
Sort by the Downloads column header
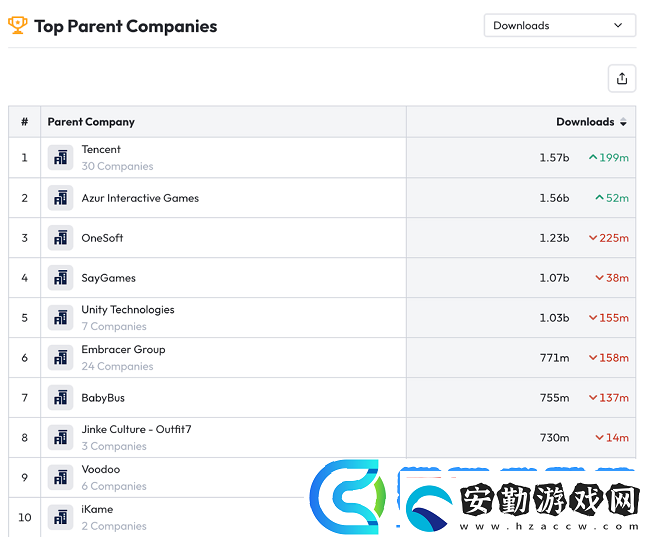tap(591, 122)
